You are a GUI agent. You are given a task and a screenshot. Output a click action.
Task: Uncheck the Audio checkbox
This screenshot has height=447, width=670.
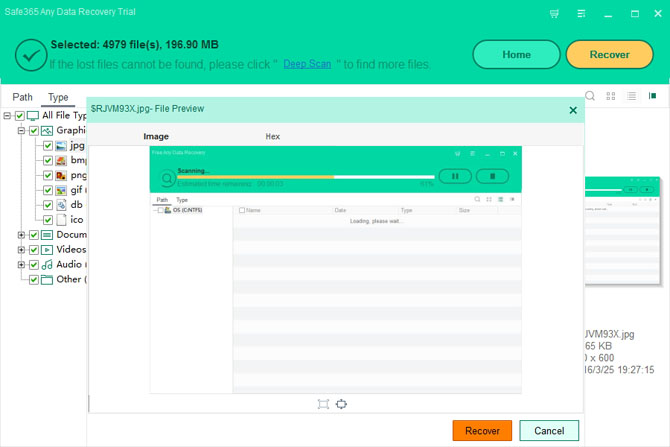pos(34,265)
